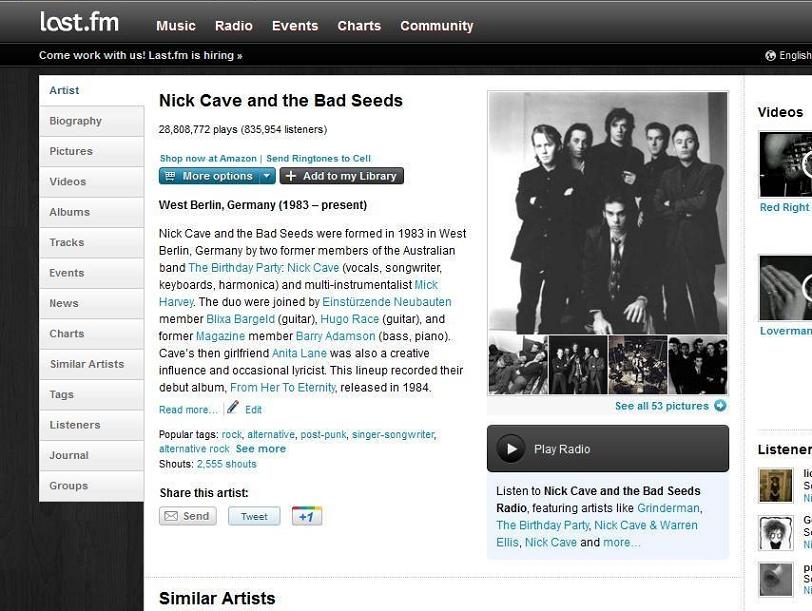Viewport: 812px width, 611px height.
Task: Click the rock tag
Action: (231, 434)
